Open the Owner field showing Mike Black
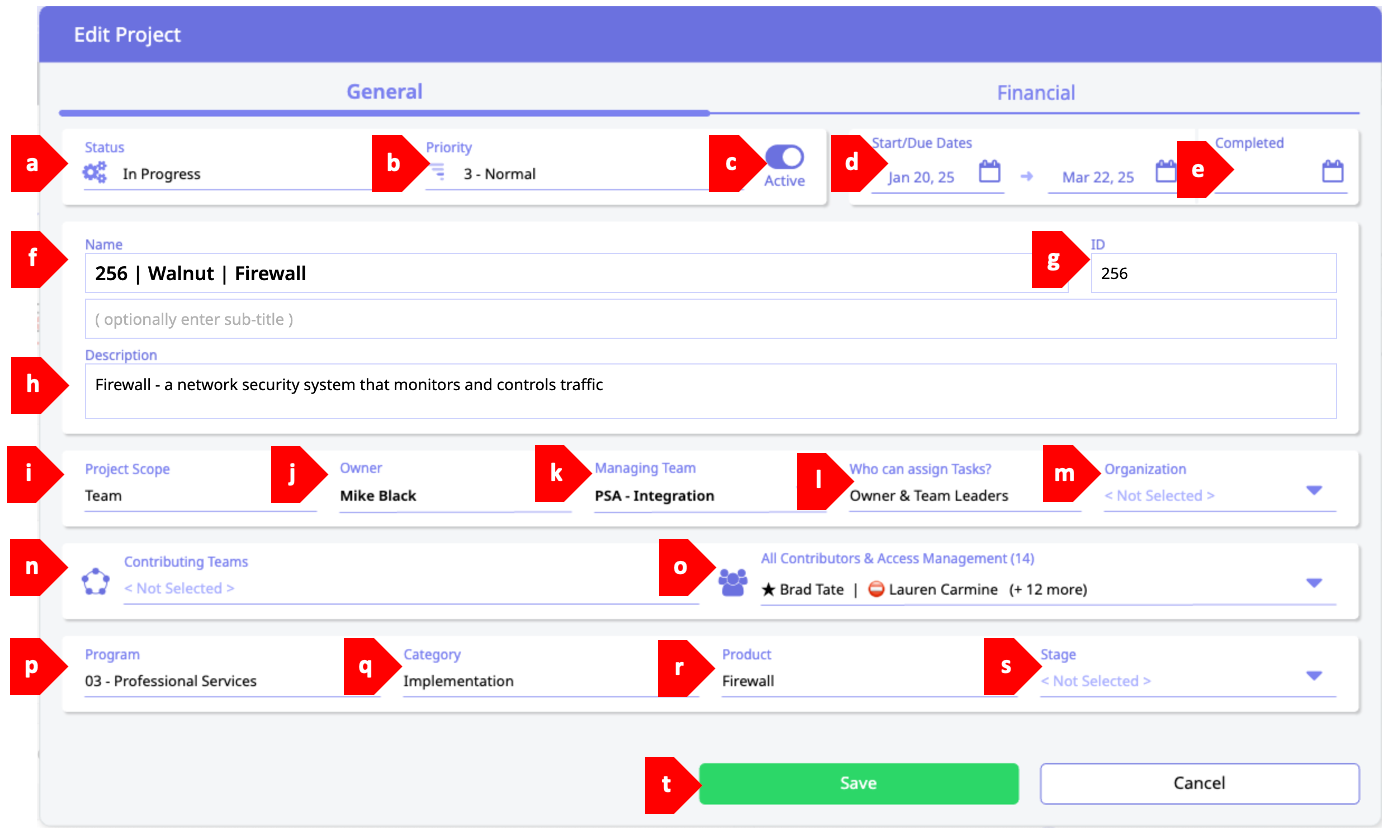 point(455,496)
